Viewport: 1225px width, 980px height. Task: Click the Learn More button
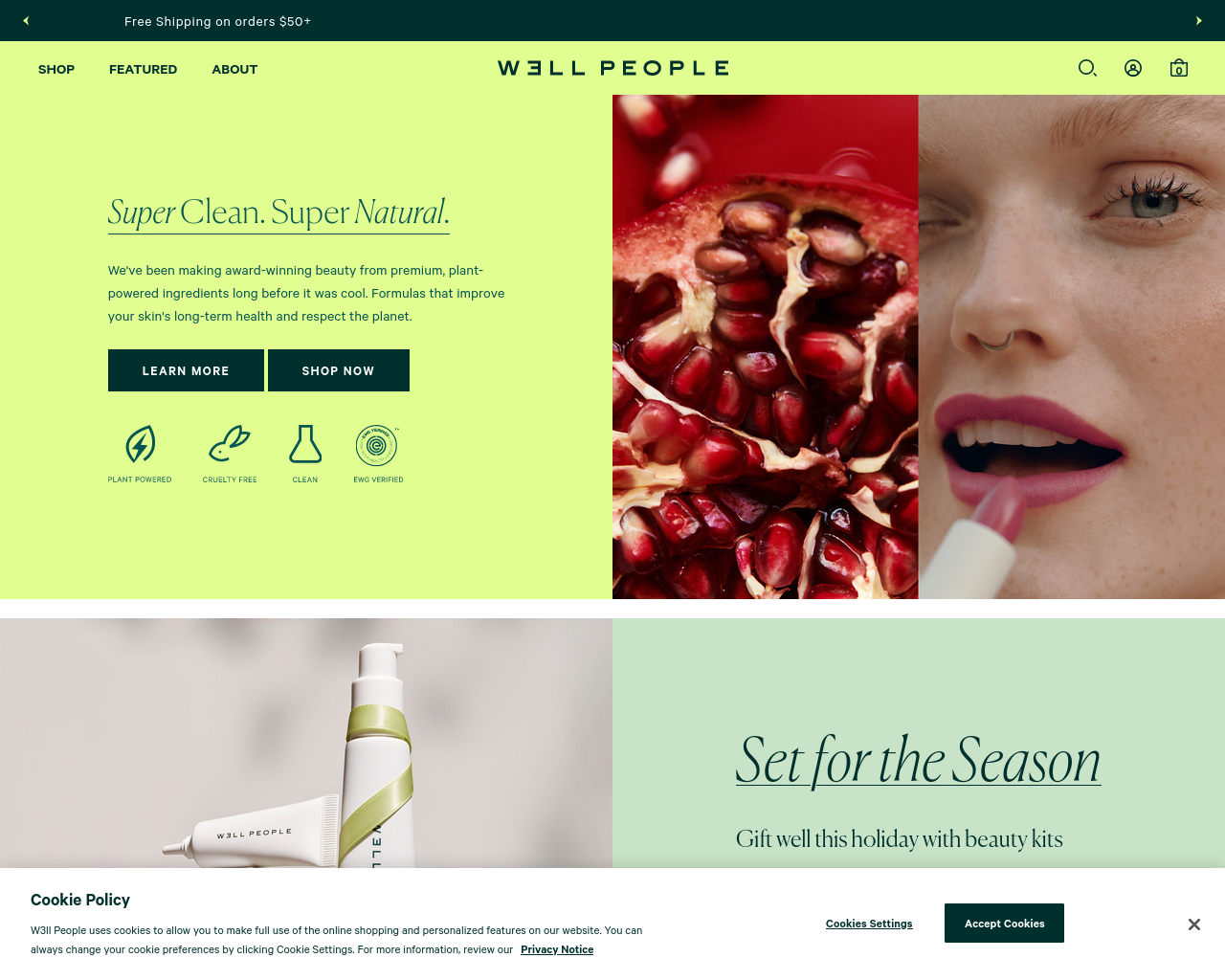coord(186,370)
